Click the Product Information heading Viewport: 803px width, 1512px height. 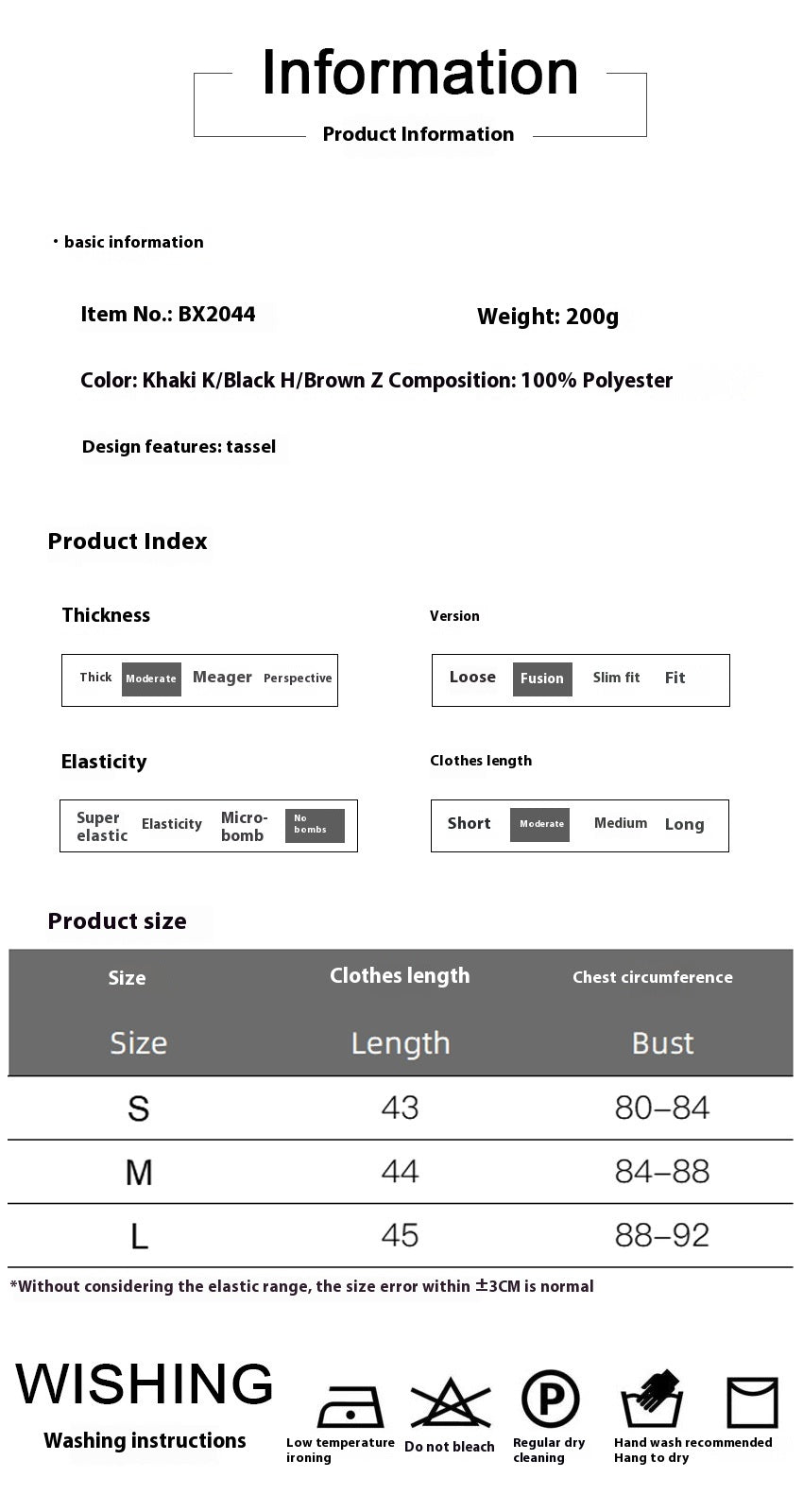point(419,134)
